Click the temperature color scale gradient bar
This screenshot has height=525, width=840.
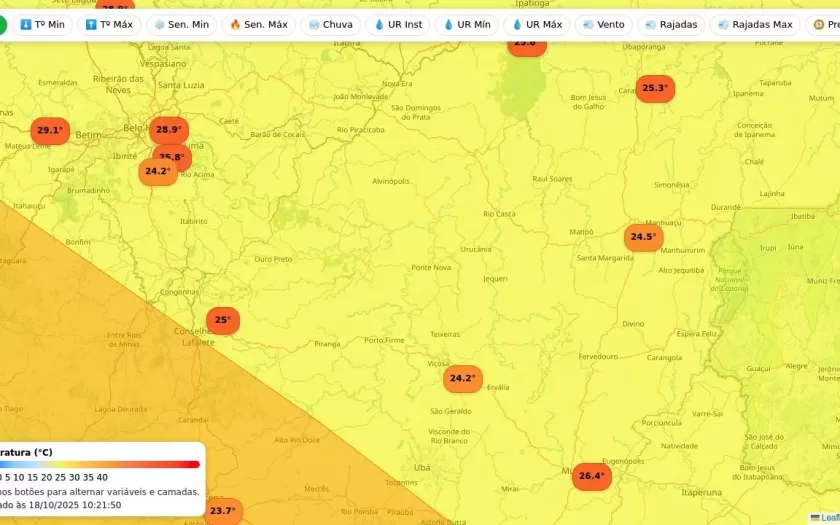point(100,464)
